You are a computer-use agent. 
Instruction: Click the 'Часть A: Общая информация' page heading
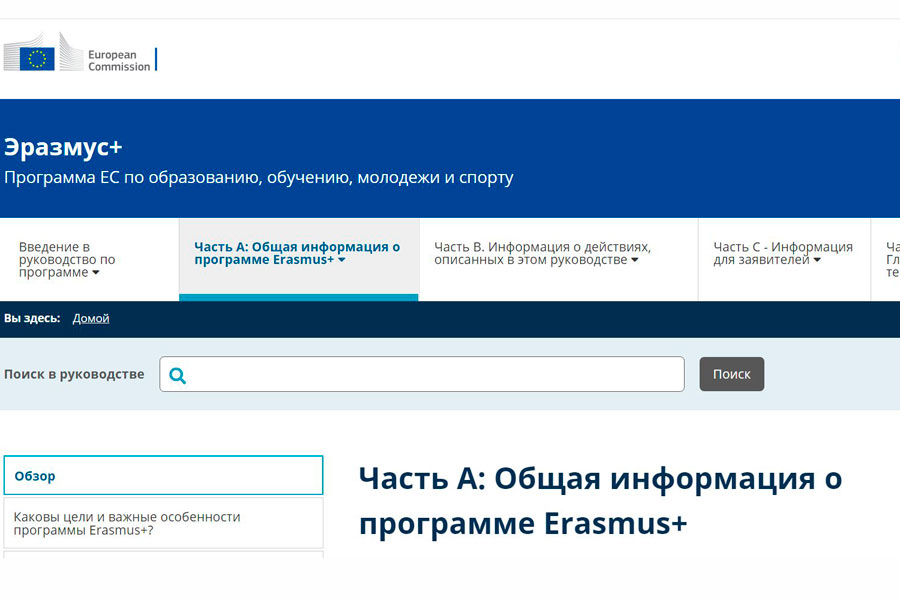coord(600,500)
